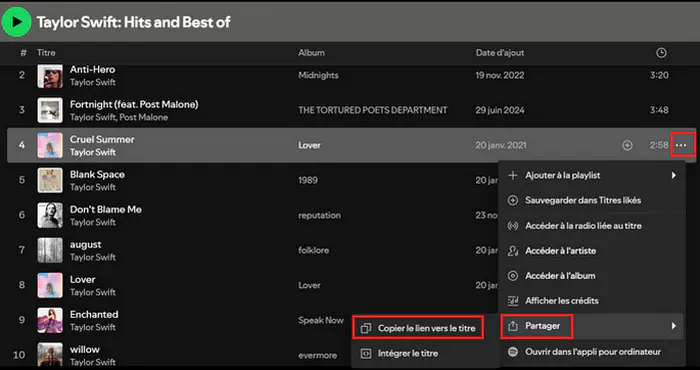This screenshot has height=370, width=700.
Task: Open Cruel Summer track title
Action: 102,139
